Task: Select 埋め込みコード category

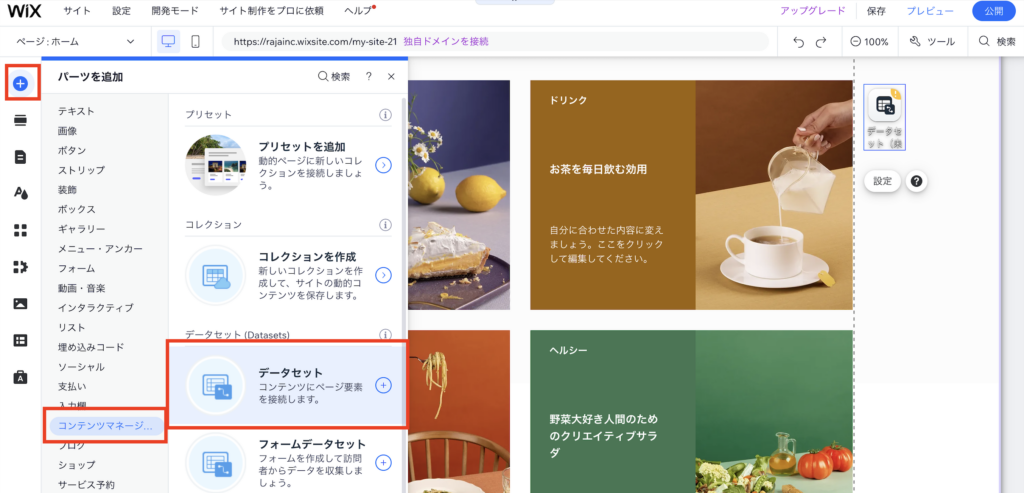Action: (x=91, y=347)
